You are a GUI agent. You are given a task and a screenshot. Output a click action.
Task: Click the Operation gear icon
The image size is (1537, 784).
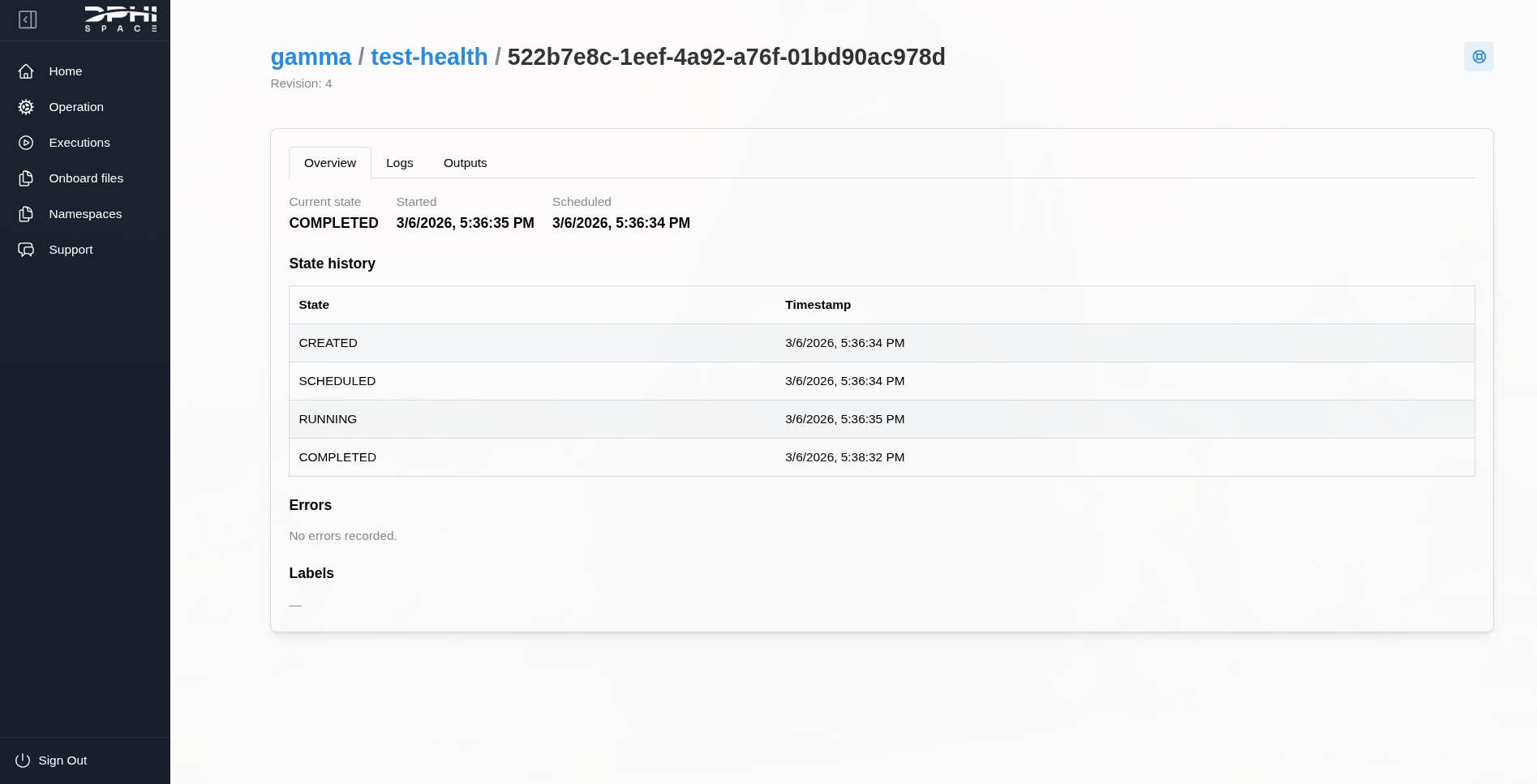26,107
